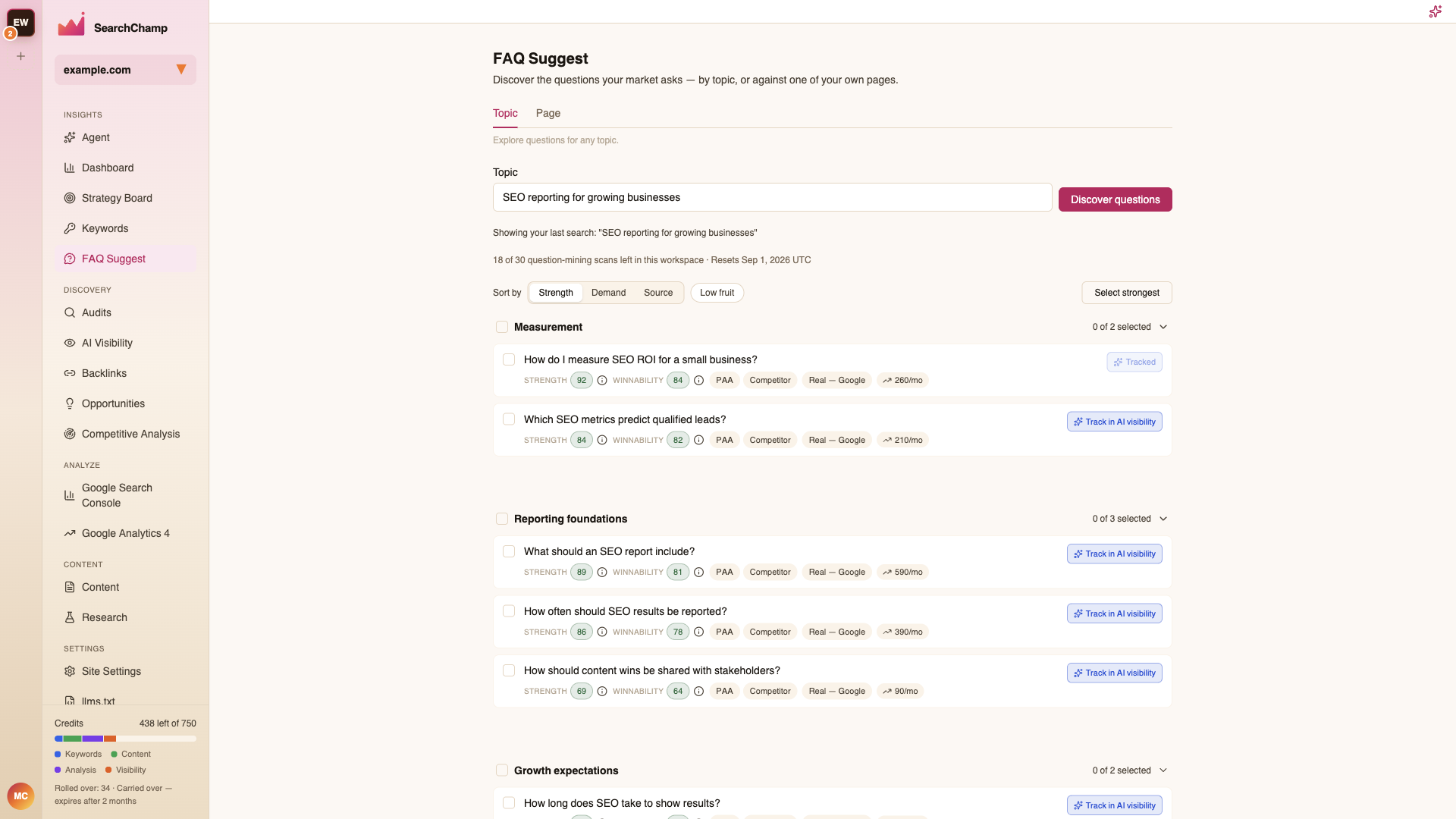Click the Site Settings gear icon

pos(70,671)
